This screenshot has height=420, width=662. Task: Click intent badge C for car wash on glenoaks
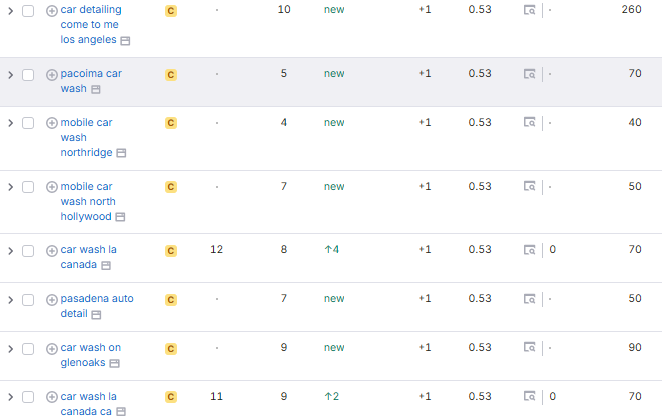pos(171,349)
